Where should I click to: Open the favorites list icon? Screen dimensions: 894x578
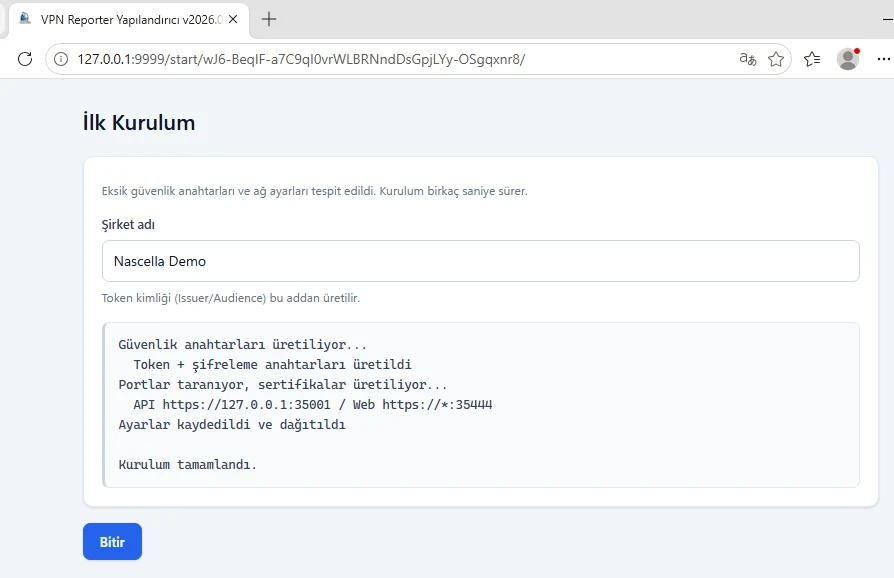[x=812, y=59]
